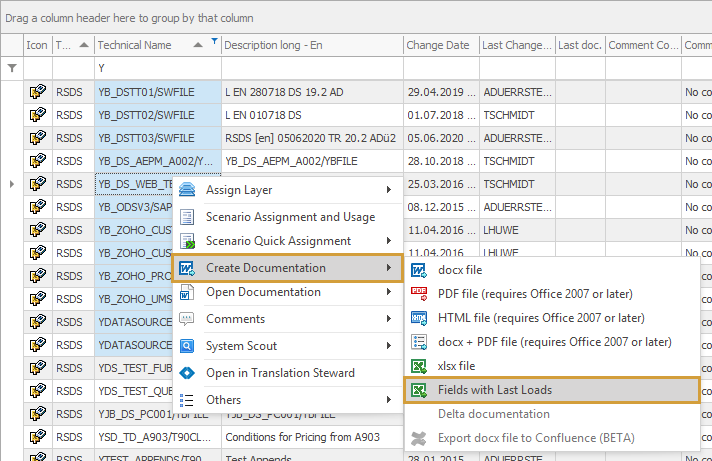Click the Excel icon beside xlsx file
This screenshot has height=461, width=712.
[420, 366]
